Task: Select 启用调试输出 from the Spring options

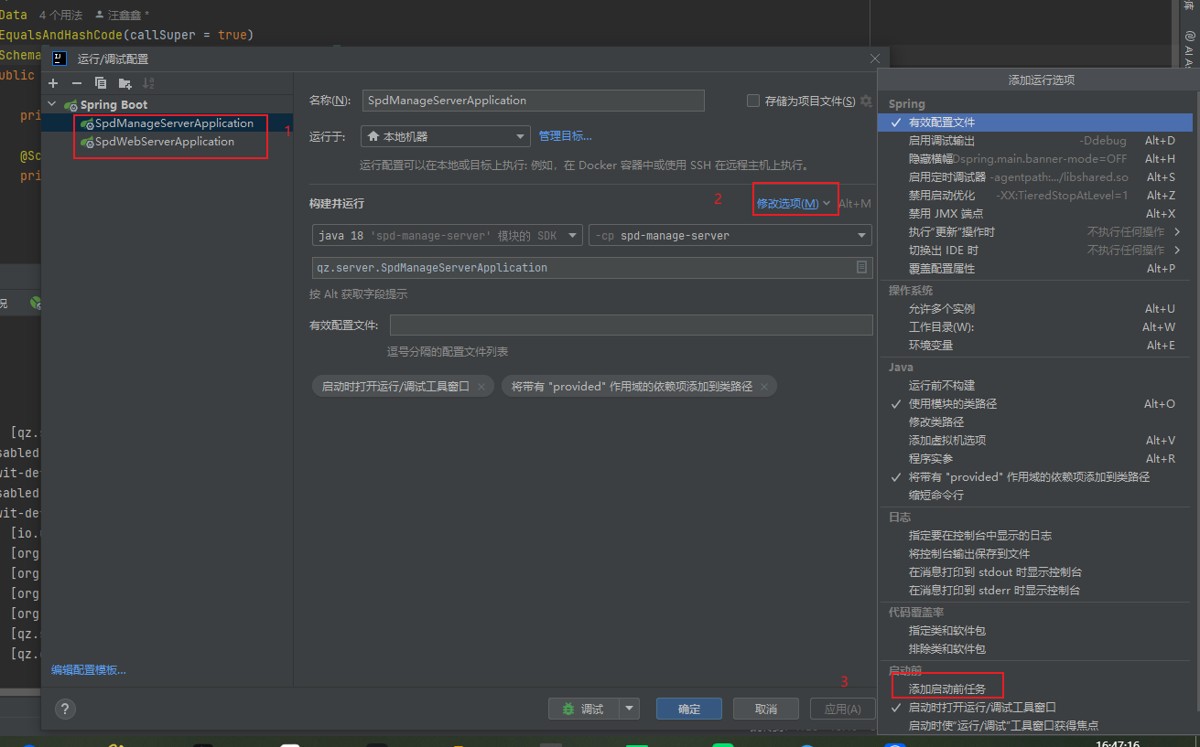Action: (x=941, y=141)
